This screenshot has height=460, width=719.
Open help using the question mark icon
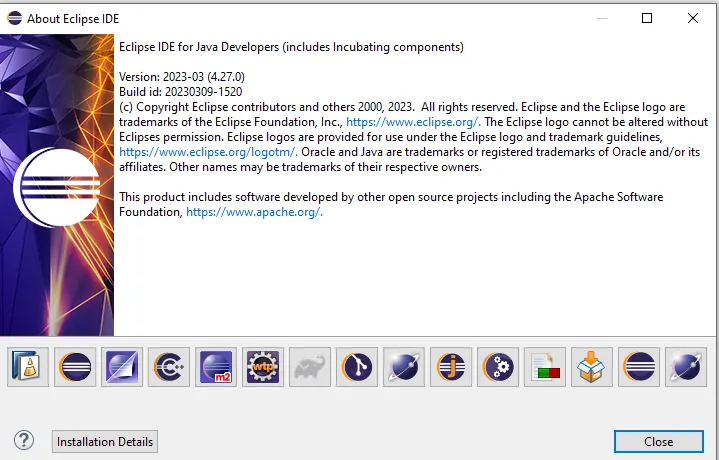click(24, 440)
